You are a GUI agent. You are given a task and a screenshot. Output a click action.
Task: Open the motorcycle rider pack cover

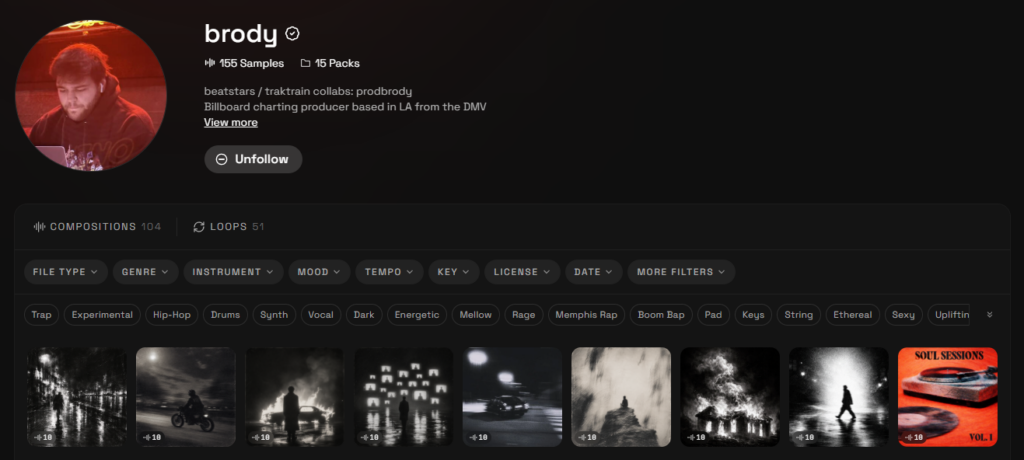[x=186, y=397]
